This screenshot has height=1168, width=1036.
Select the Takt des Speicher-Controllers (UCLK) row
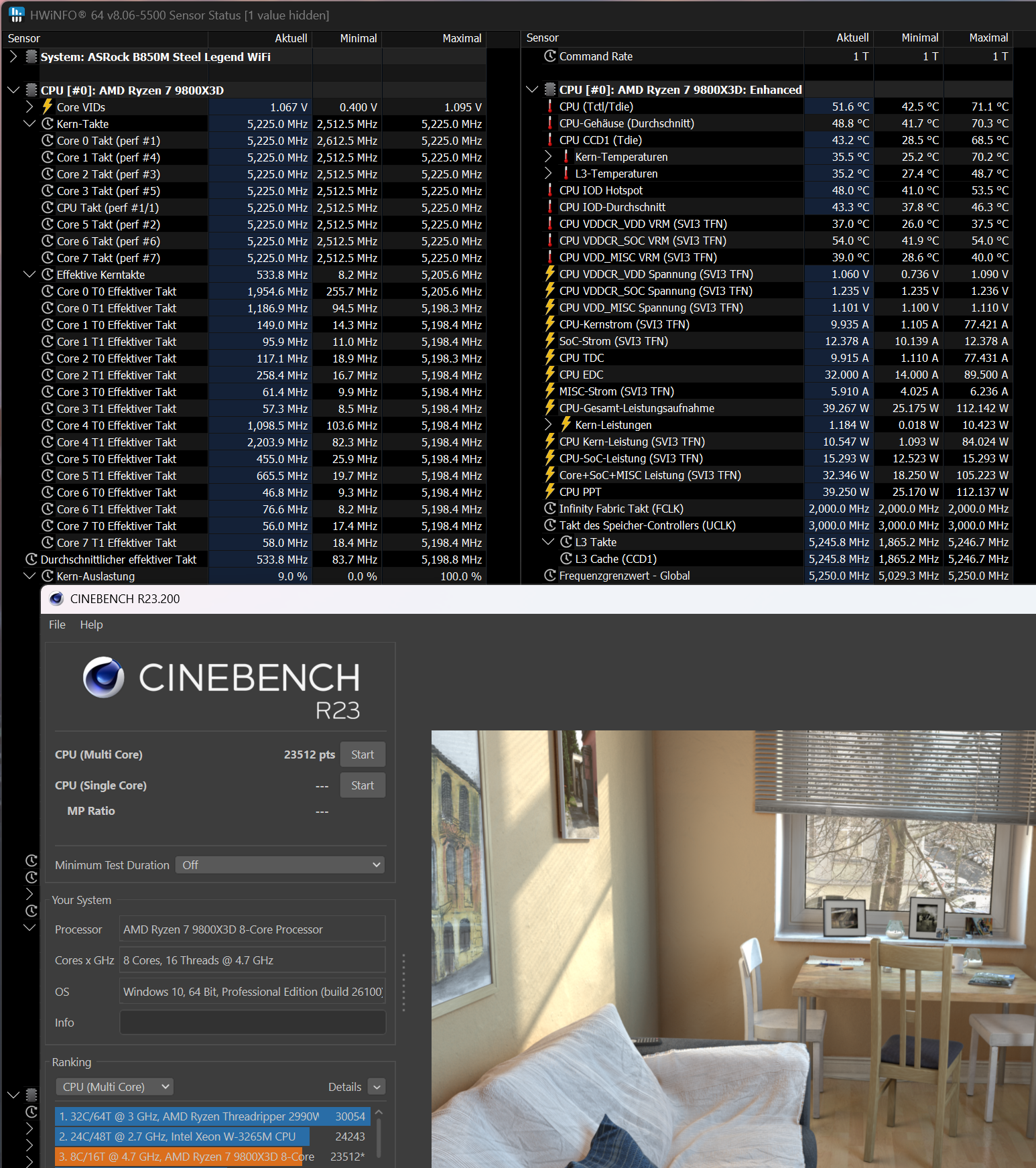(x=767, y=525)
